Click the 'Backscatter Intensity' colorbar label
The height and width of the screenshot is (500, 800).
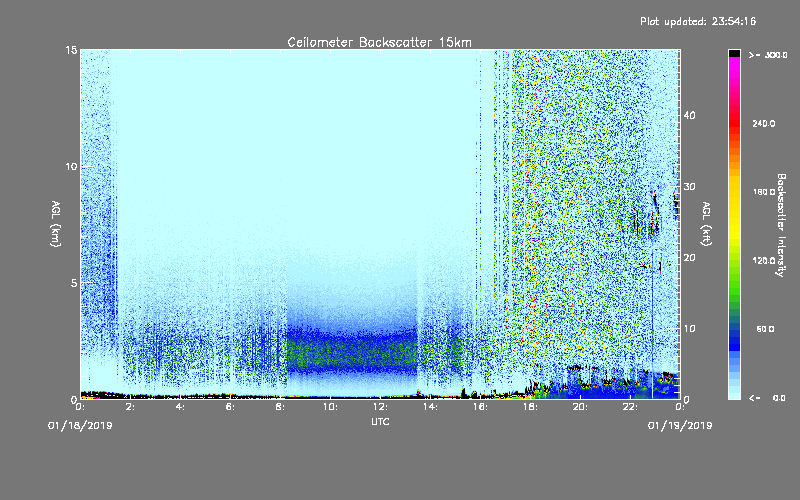tap(781, 225)
